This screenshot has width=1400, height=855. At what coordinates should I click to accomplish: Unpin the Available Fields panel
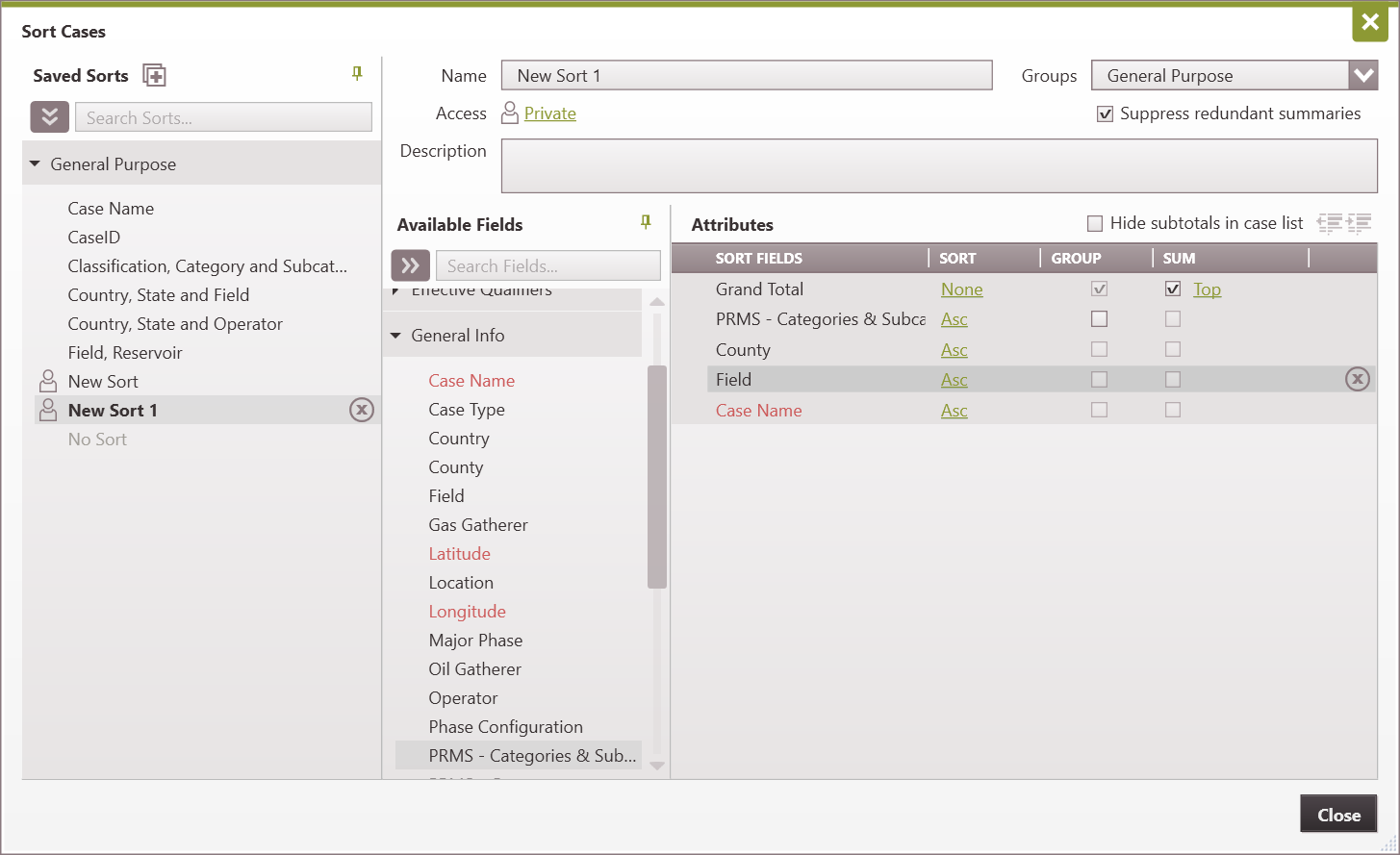point(644,223)
